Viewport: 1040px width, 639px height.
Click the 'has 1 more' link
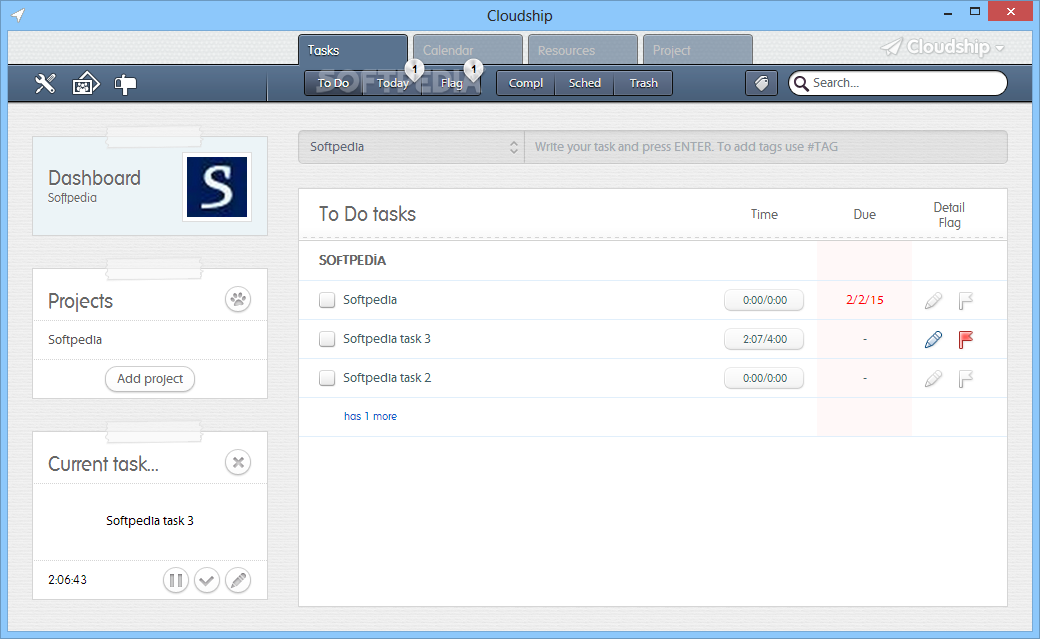click(370, 416)
